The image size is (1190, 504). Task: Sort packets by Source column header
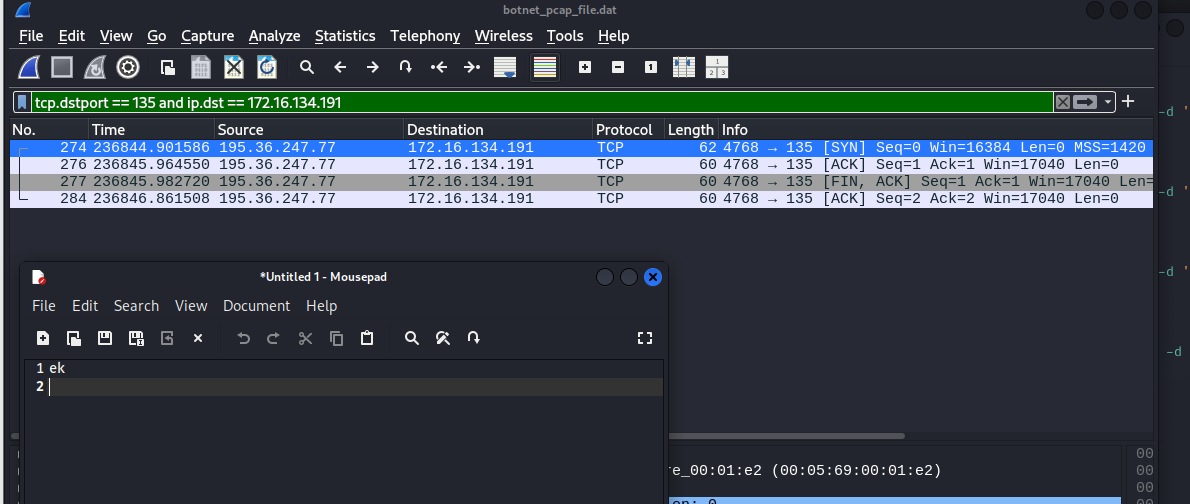(x=310, y=130)
